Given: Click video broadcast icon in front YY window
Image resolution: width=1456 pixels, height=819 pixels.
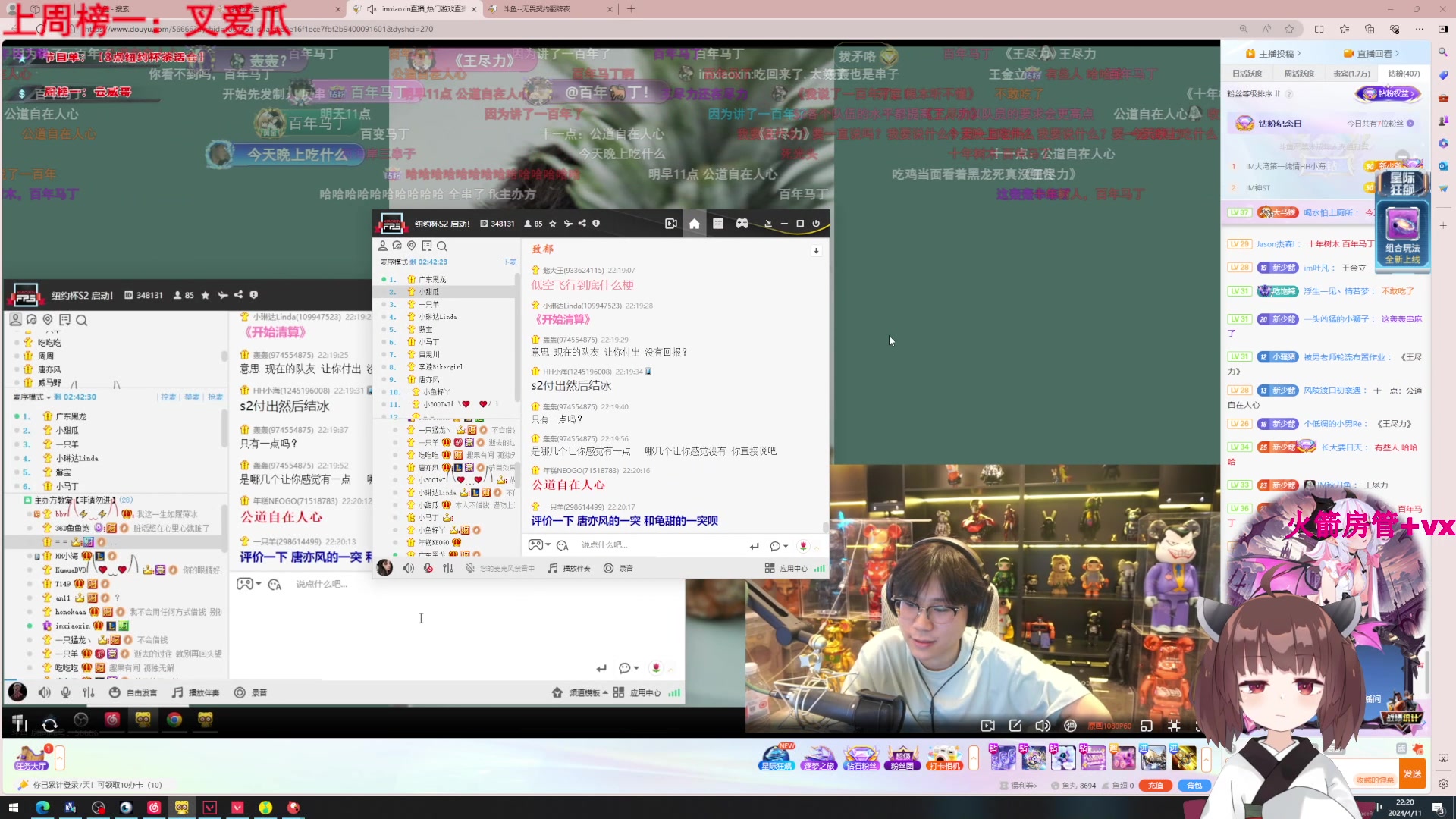Looking at the screenshot, I should pyautogui.click(x=670, y=224).
